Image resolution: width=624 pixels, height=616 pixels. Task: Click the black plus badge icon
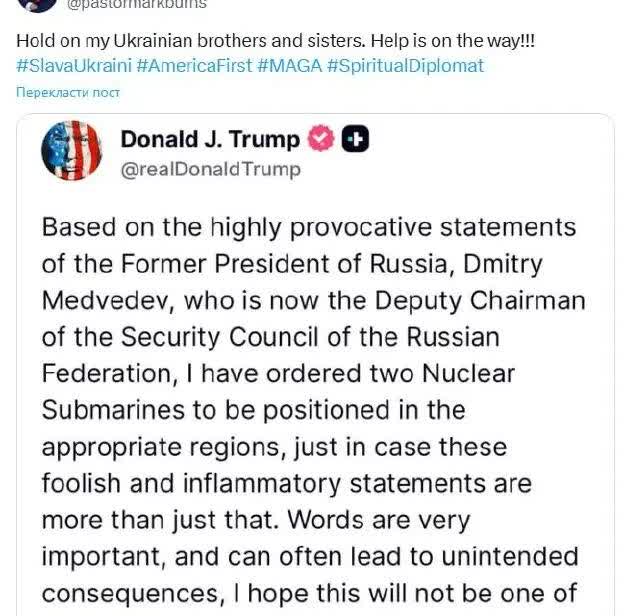tap(355, 140)
